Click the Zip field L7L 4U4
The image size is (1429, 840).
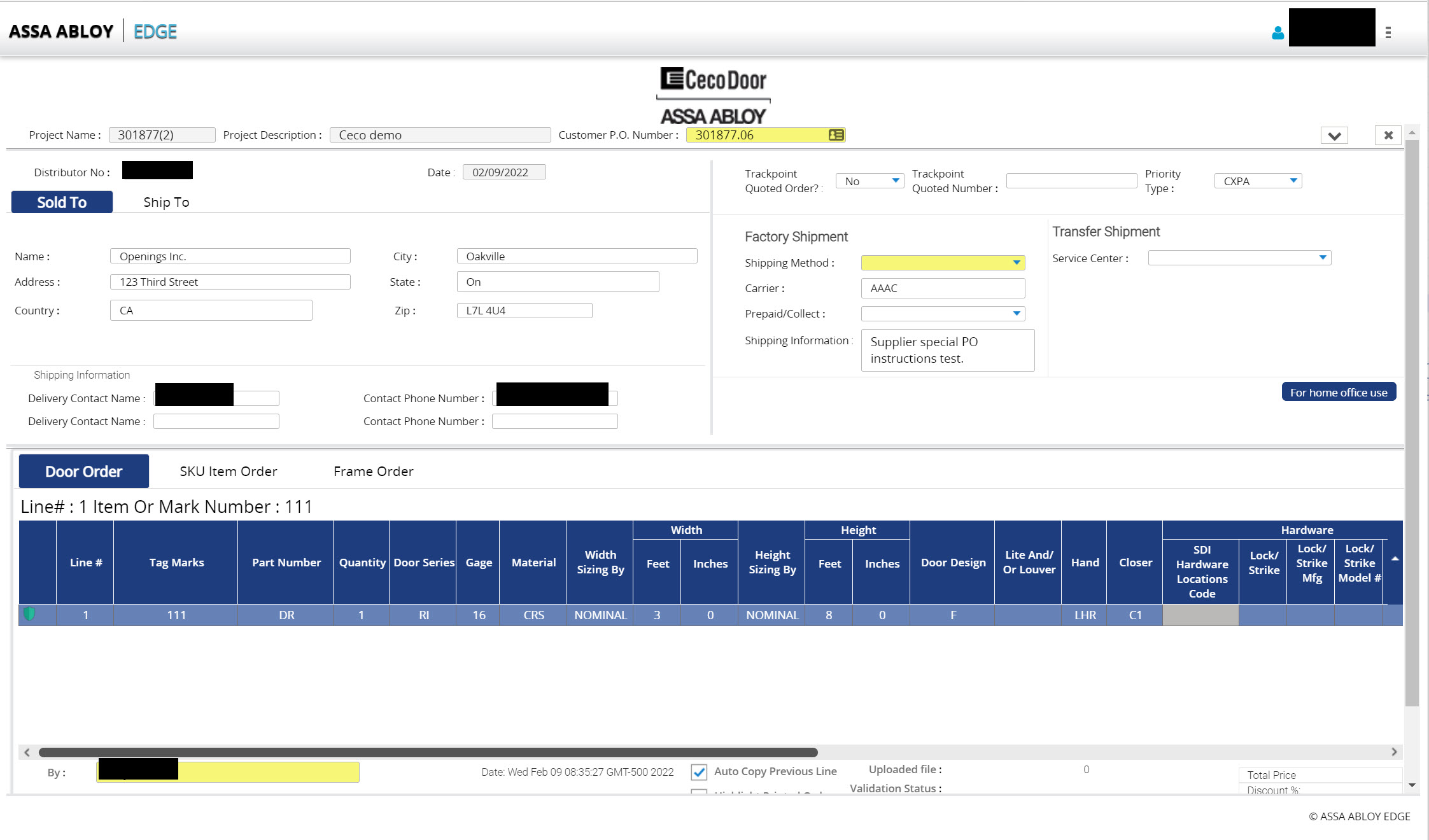524,310
